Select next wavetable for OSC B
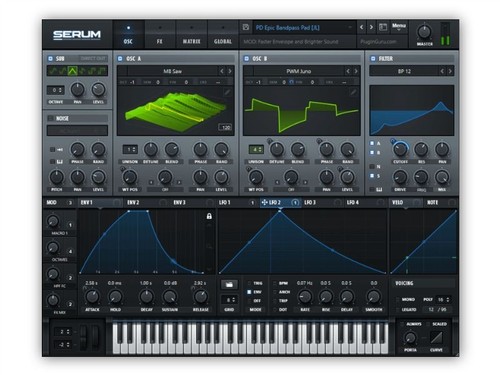The image size is (500, 375). pyautogui.click(x=356, y=71)
